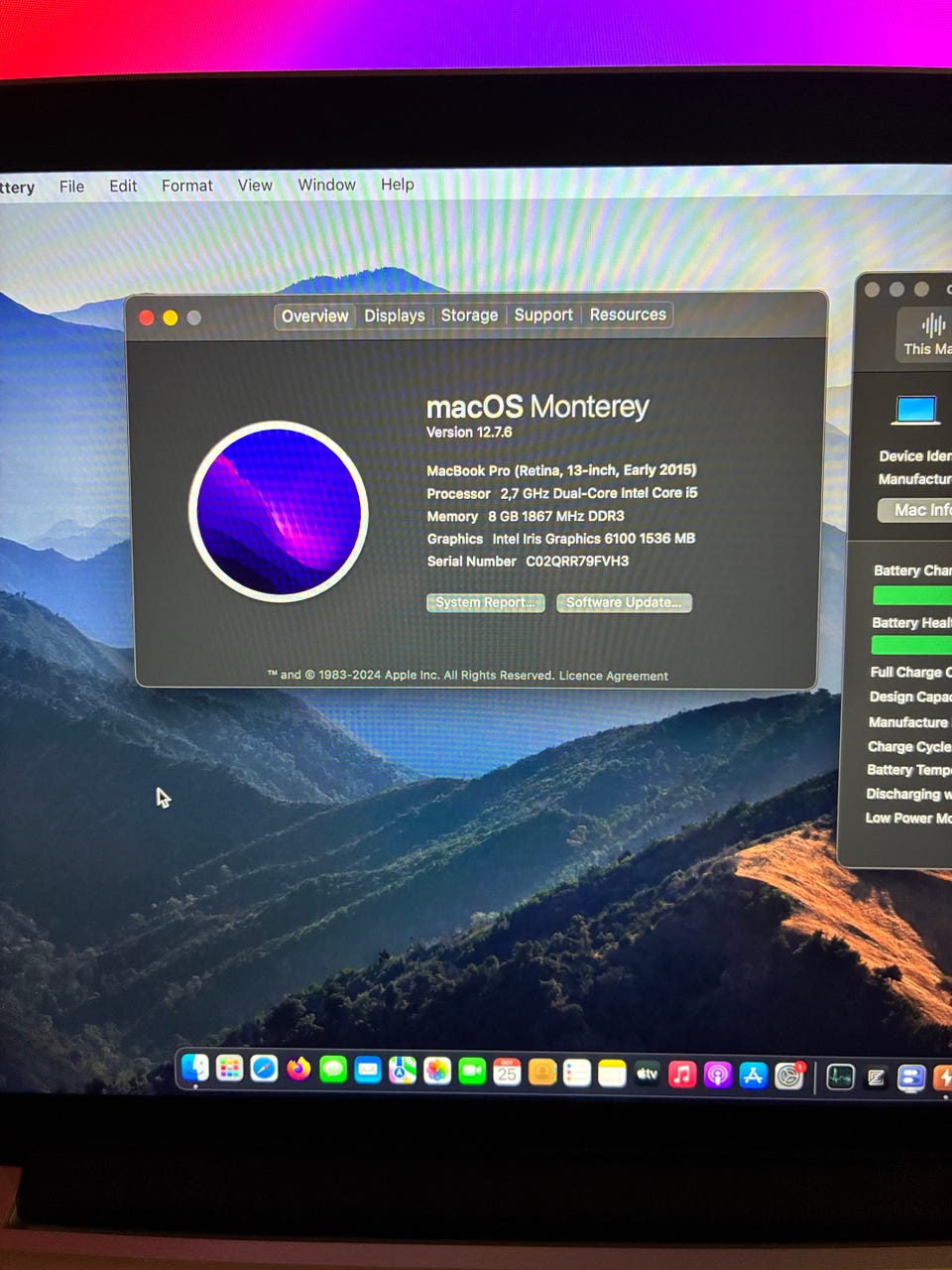Open Finder from the dock

pos(195,1068)
